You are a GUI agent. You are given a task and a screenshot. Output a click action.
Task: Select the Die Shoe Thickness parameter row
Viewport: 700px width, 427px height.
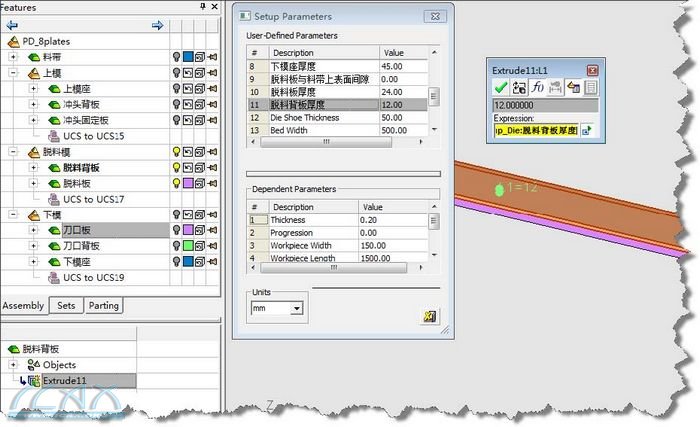coord(337,117)
